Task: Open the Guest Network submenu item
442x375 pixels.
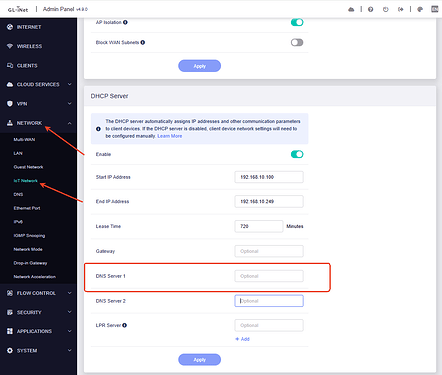Action: coord(28,167)
